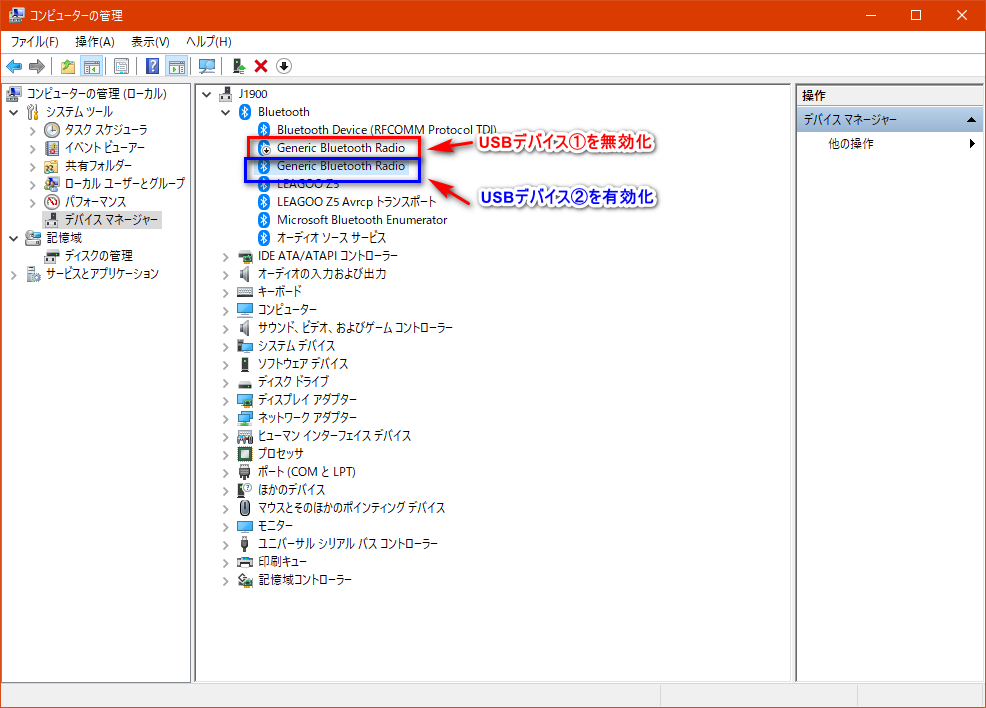986x708 pixels.
Task: Toggle the console tree show/hide toolbar button
Action: (x=91, y=66)
